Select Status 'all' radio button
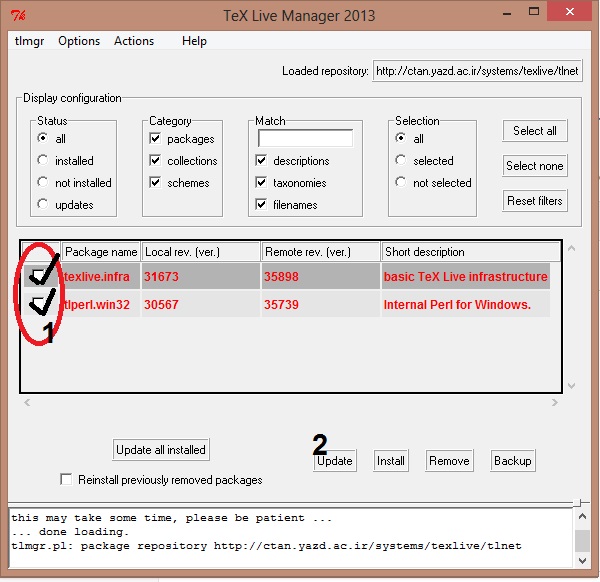Screen dimensions: 600x582 click(43, 138)
